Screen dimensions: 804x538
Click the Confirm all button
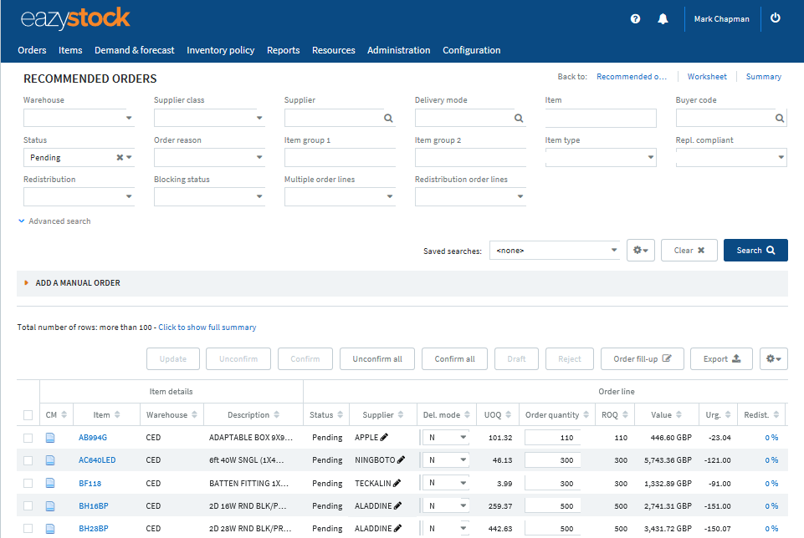coord(454,359)
